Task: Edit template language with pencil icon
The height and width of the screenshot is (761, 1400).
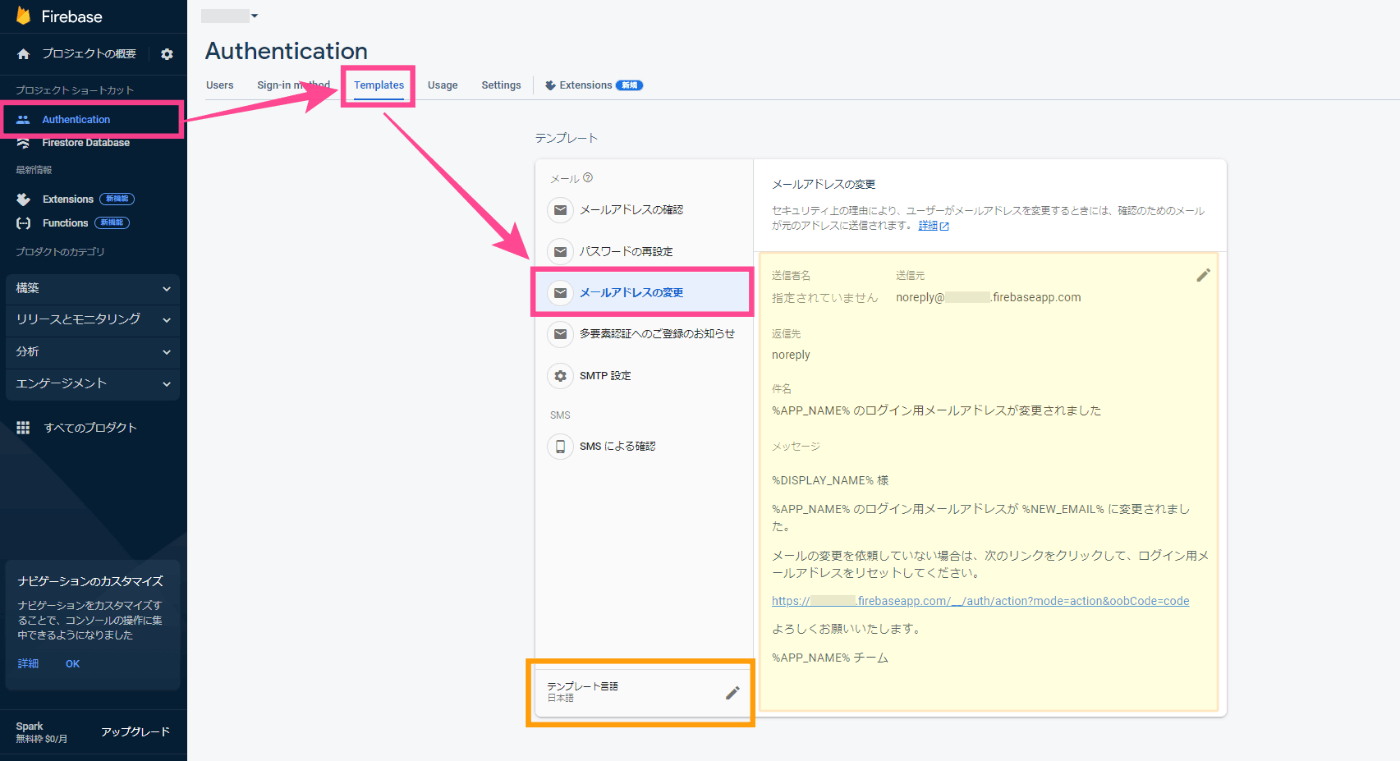Action: click(733, 692)
